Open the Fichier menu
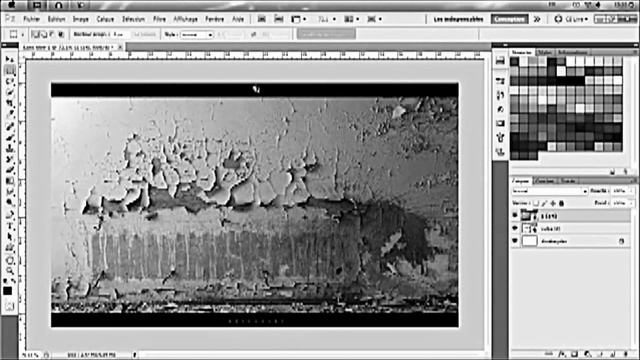 click(31, 19)
